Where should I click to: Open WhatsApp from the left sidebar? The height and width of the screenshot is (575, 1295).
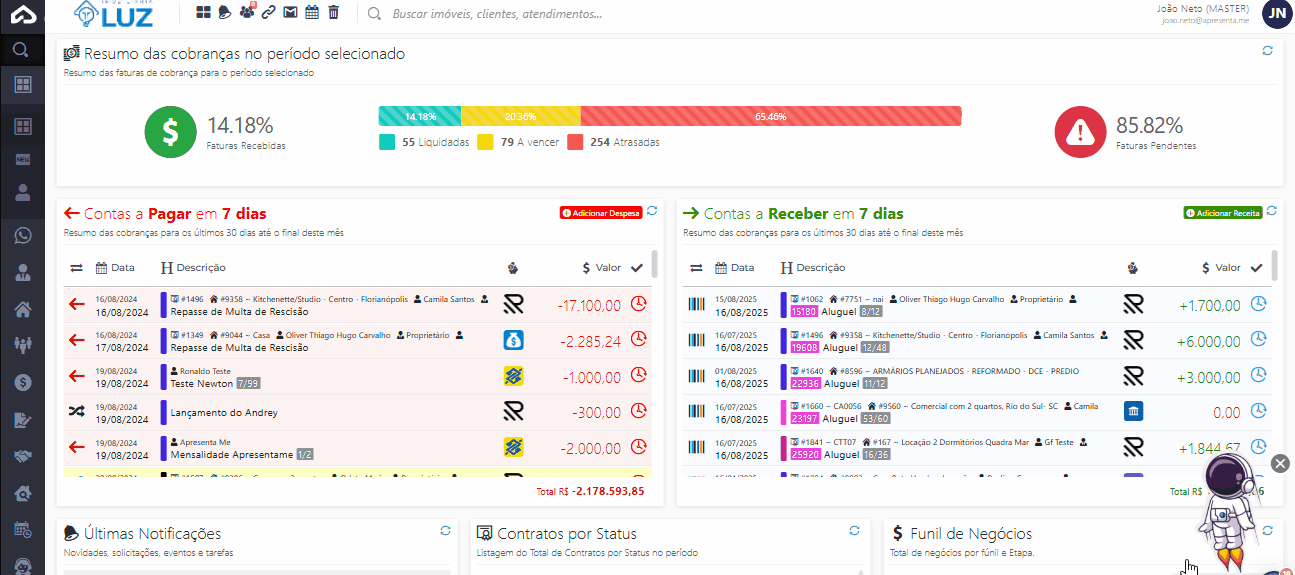pos(22,236)
